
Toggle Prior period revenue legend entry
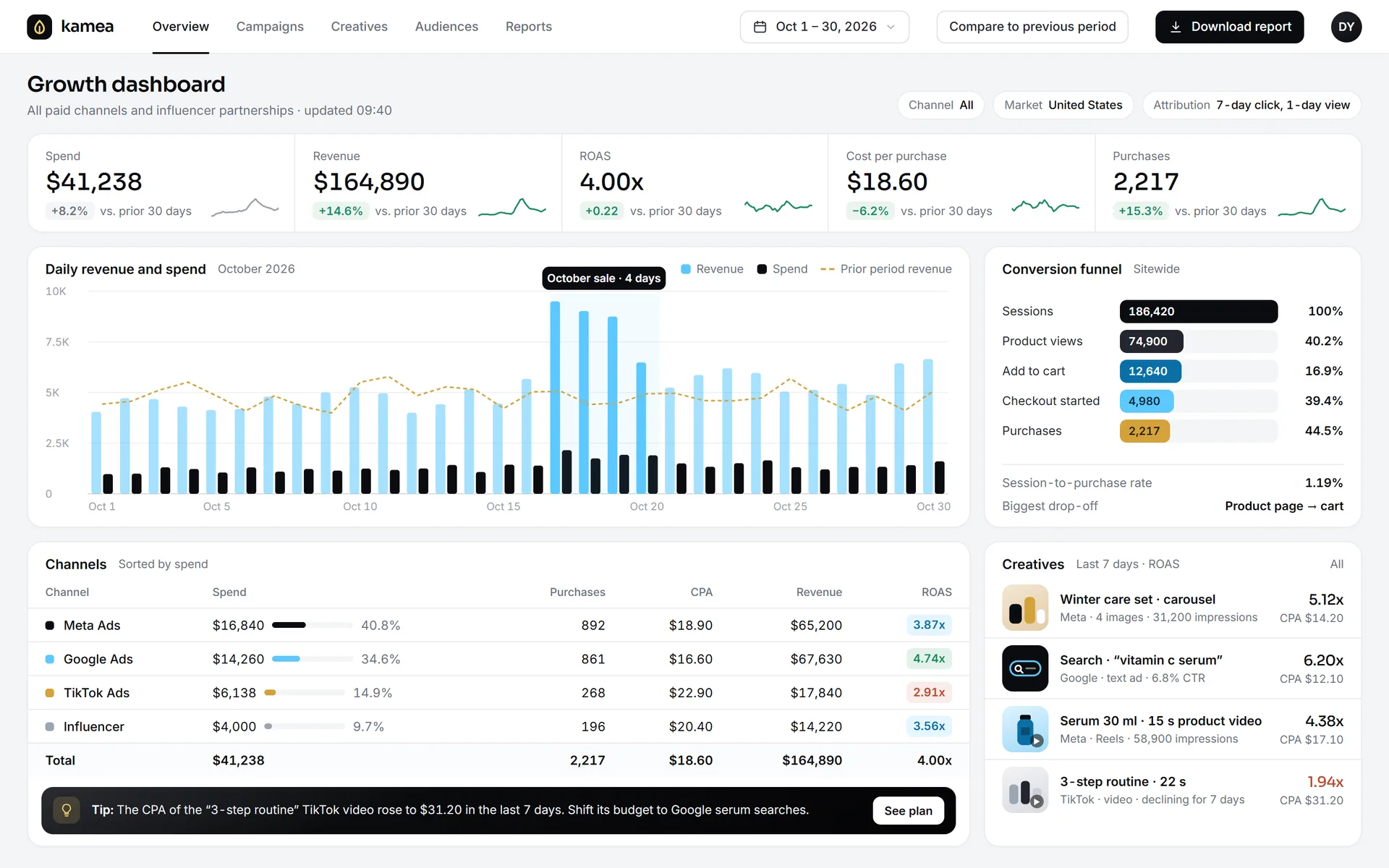(886, 269)
